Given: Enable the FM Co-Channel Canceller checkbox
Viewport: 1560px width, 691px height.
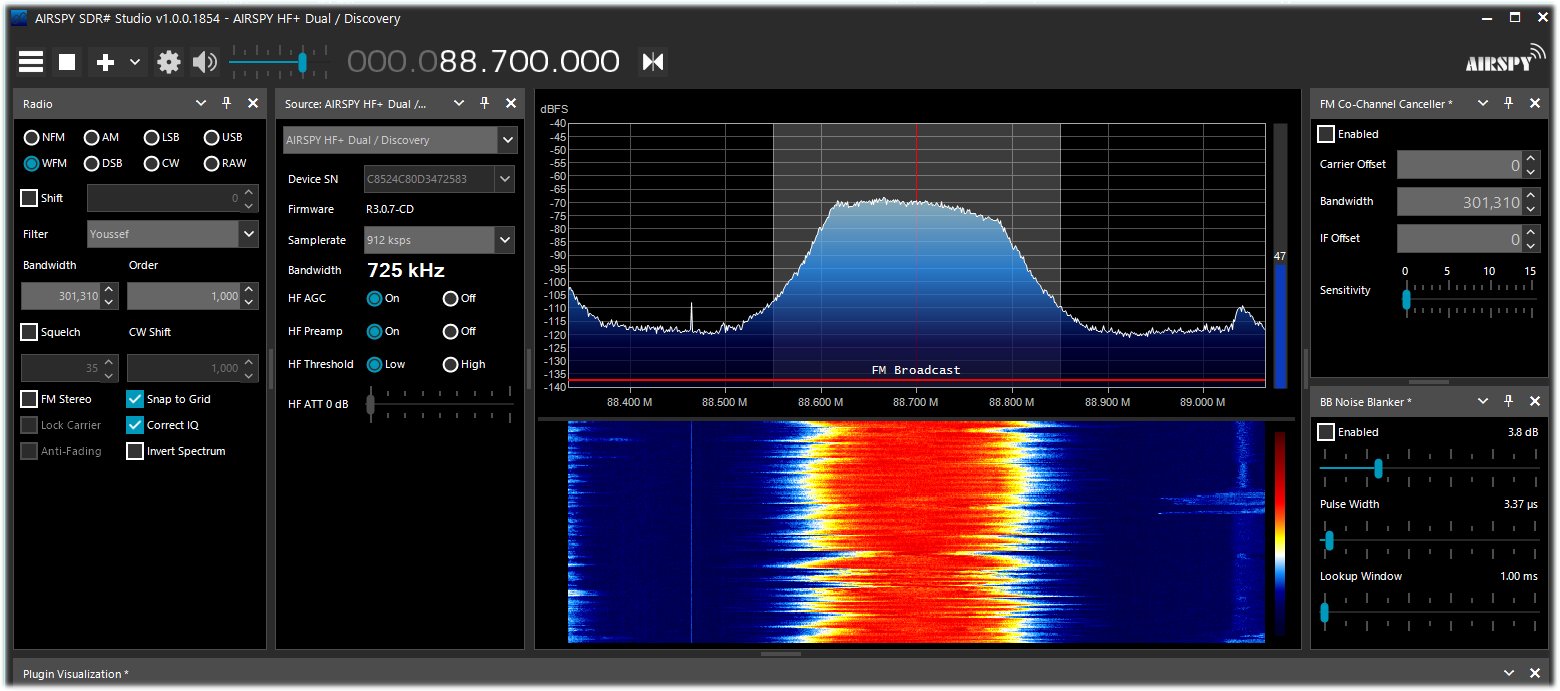Looking at the screenshot, I should 1326,134.
